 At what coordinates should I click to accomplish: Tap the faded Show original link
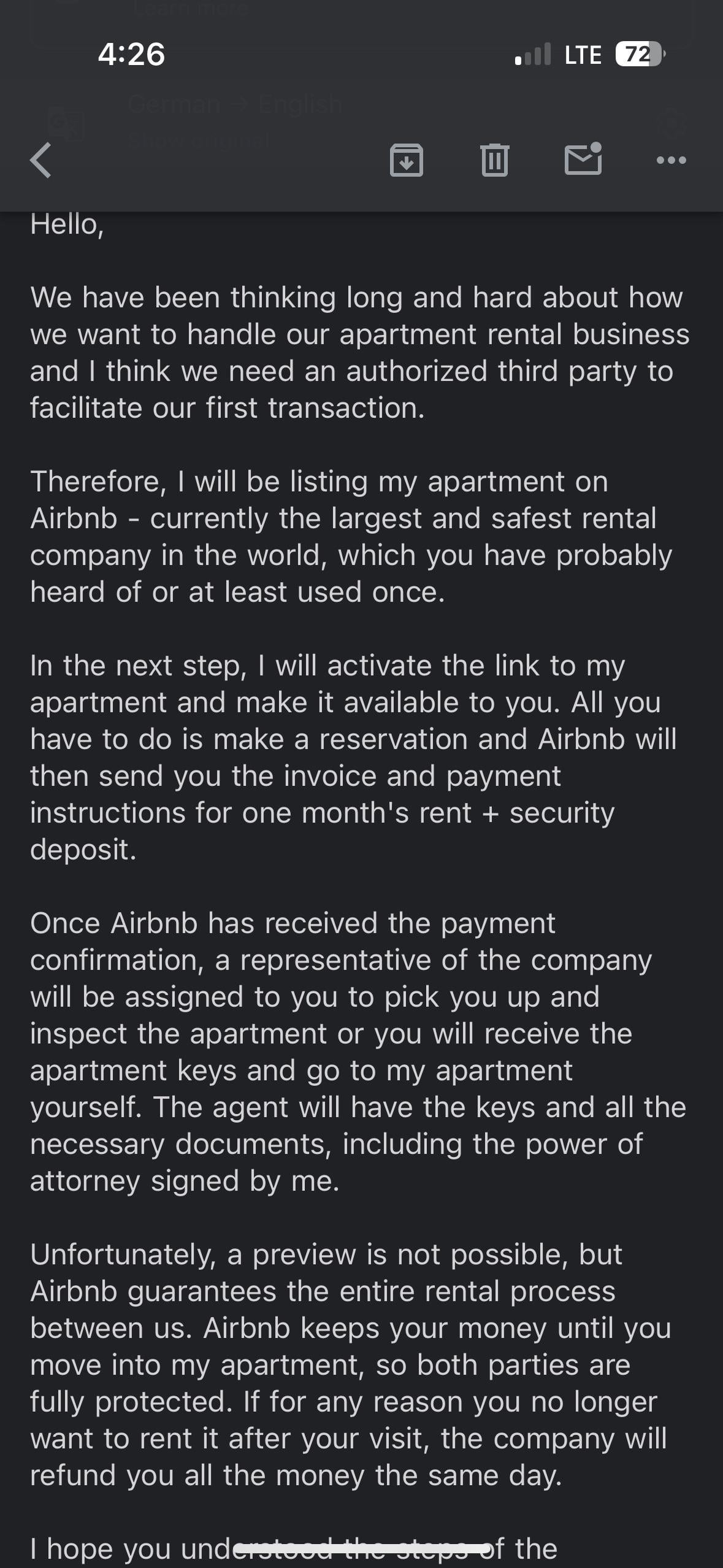pos(199,140)
